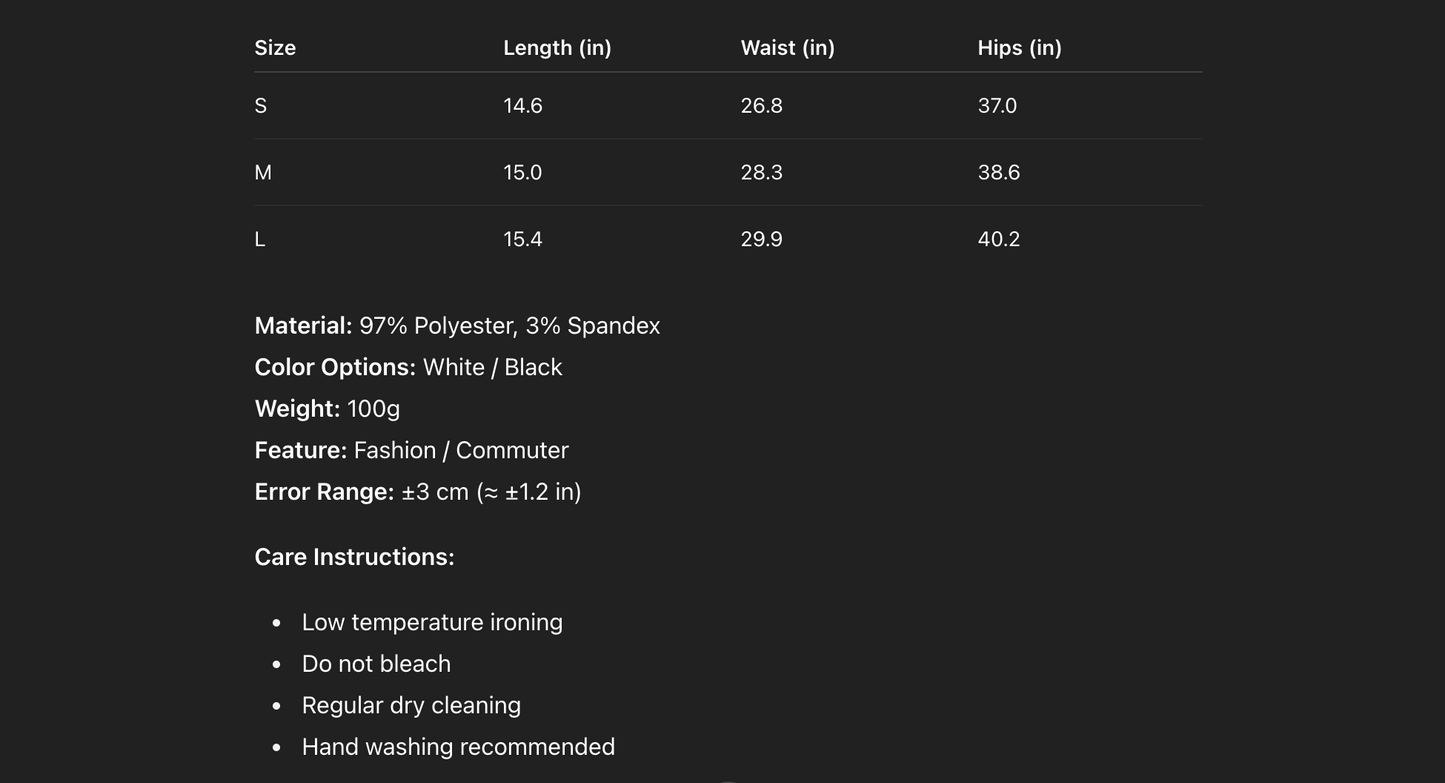Viewport: 1445px width, 783px height.
Task: Click the Hand washing recommended bullet
Action: [458, 747]
